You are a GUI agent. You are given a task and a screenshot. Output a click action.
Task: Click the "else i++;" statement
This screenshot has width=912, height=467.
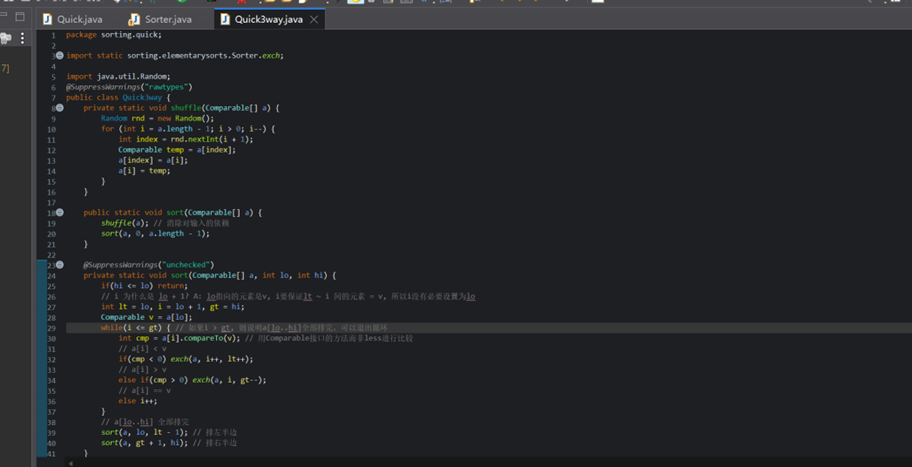click(x=138, y=401)
